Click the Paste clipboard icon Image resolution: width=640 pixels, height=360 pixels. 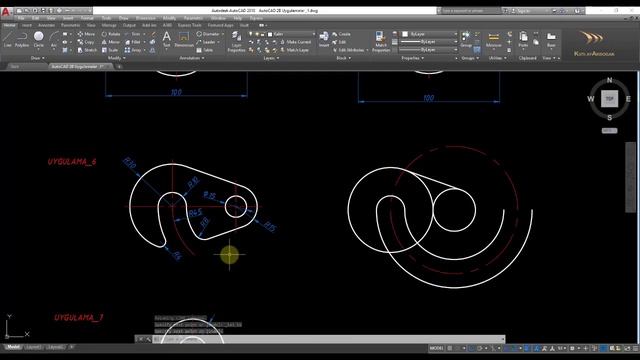point(523,40)
